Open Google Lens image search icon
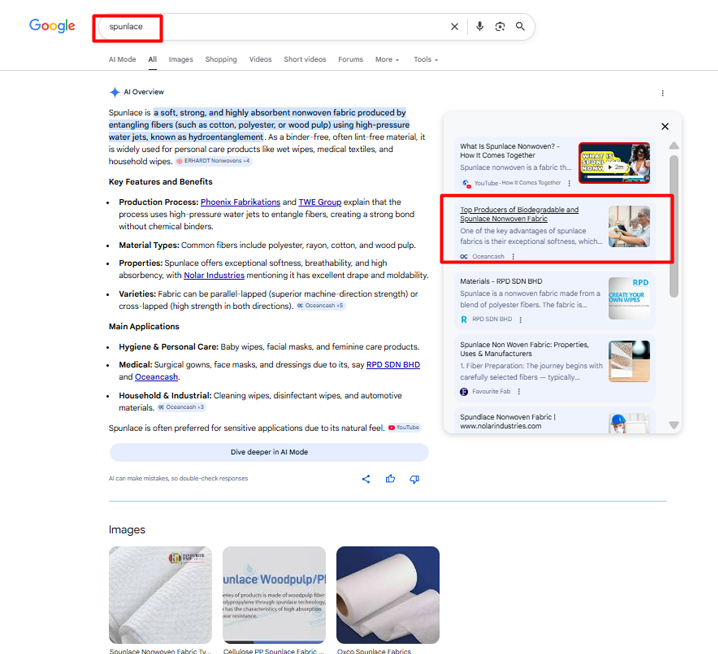 [500, 27]
